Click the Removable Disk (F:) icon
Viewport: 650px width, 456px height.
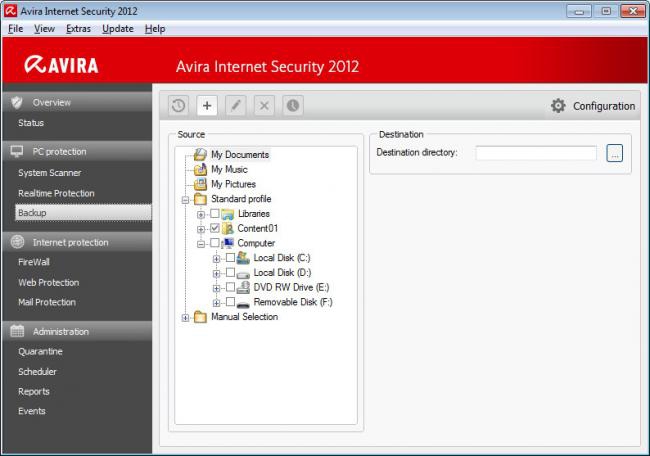(x=243, y=304)
